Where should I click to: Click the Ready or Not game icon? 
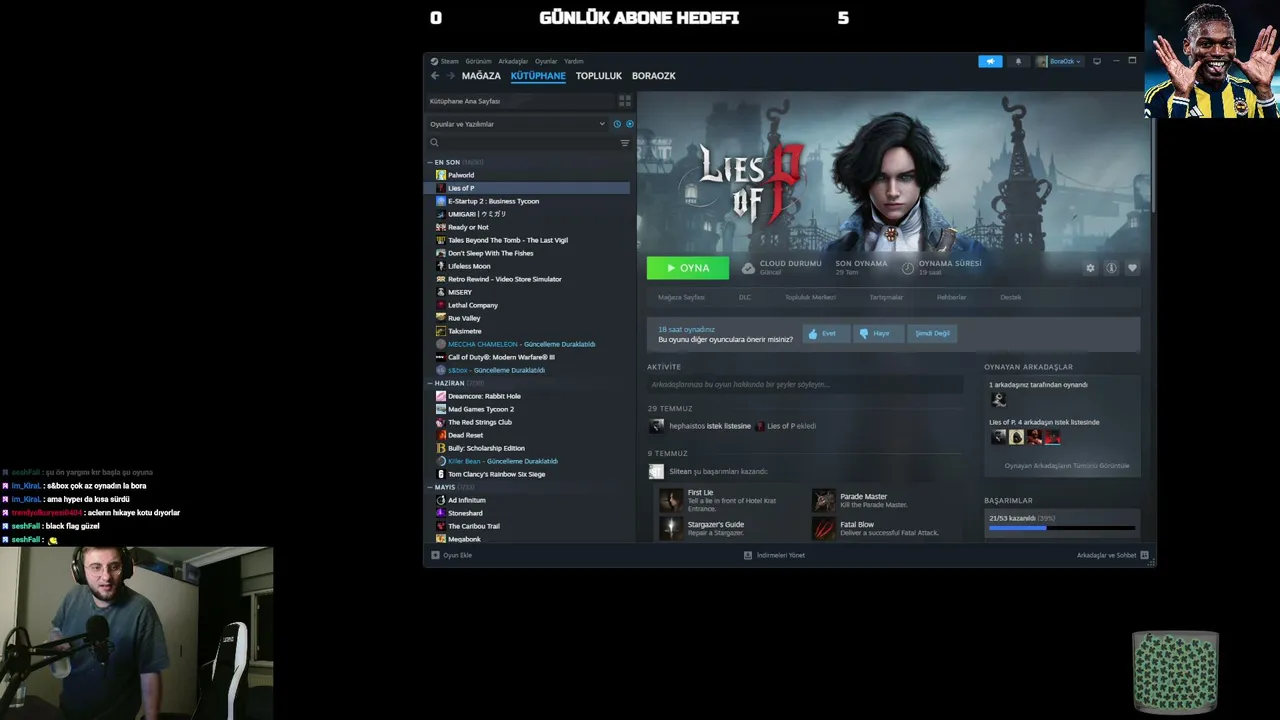[441, 227]
